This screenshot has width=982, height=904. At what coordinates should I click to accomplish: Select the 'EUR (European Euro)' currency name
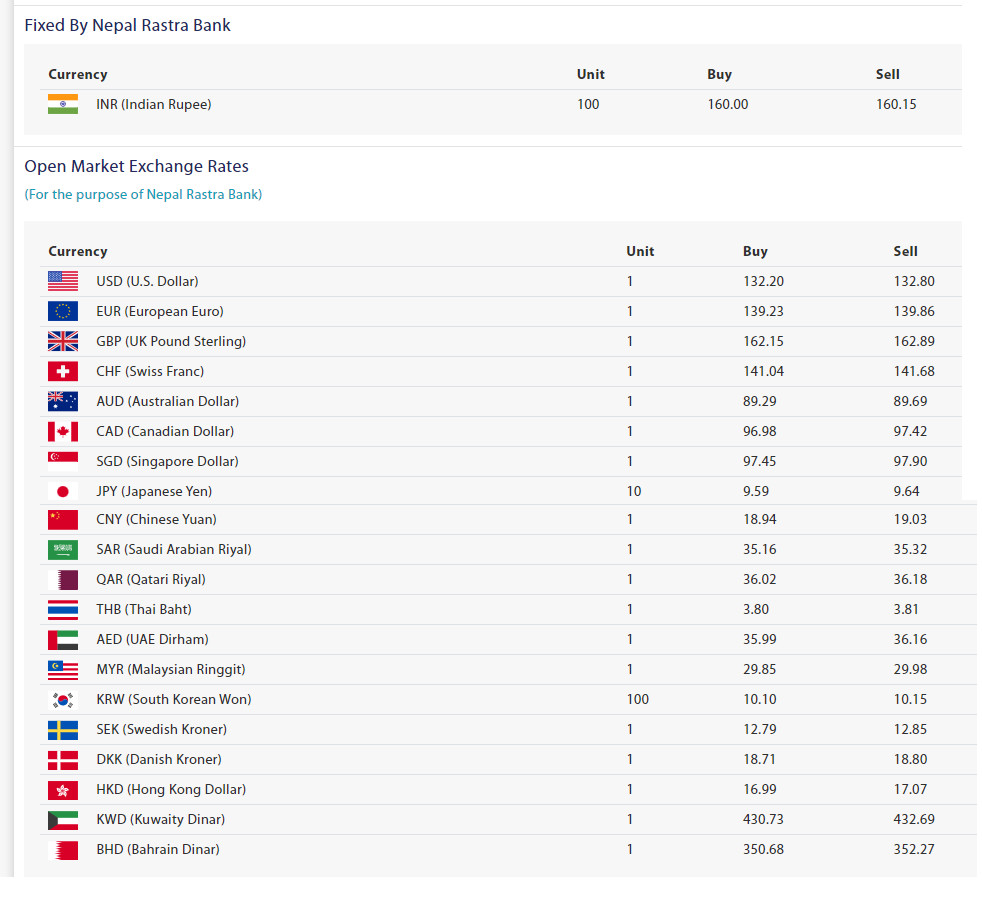coord(160,311)
